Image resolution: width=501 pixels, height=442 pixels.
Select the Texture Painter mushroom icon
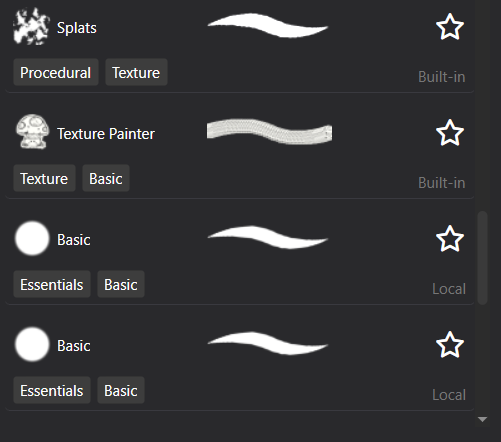point(32,132)
